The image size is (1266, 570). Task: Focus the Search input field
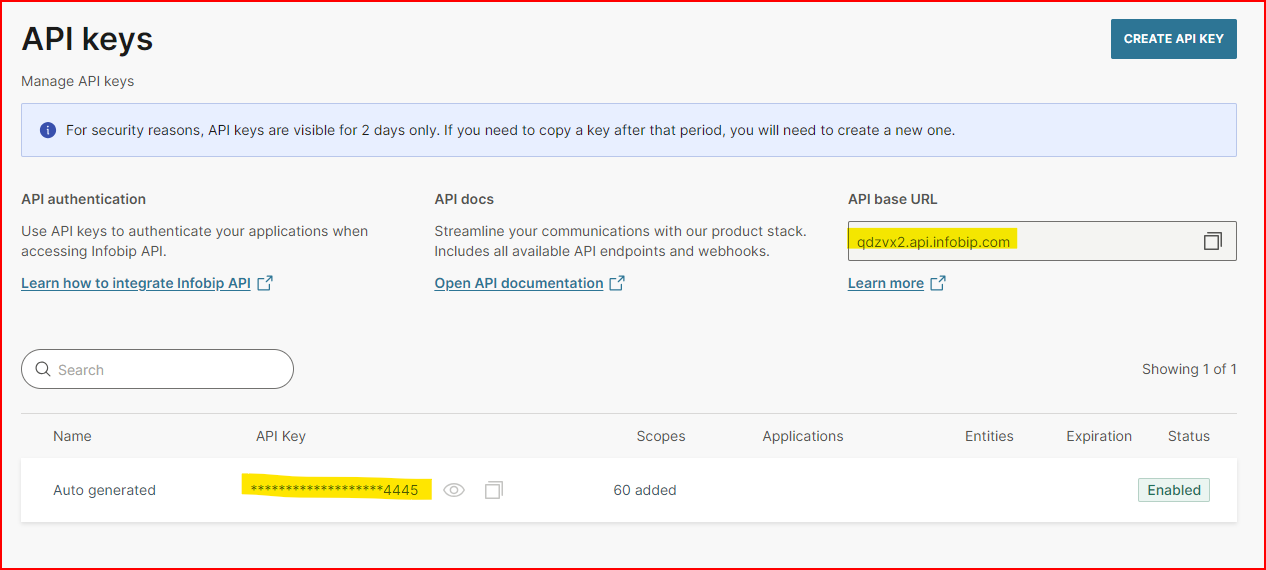pyautogui.click(x=157, y=369)
